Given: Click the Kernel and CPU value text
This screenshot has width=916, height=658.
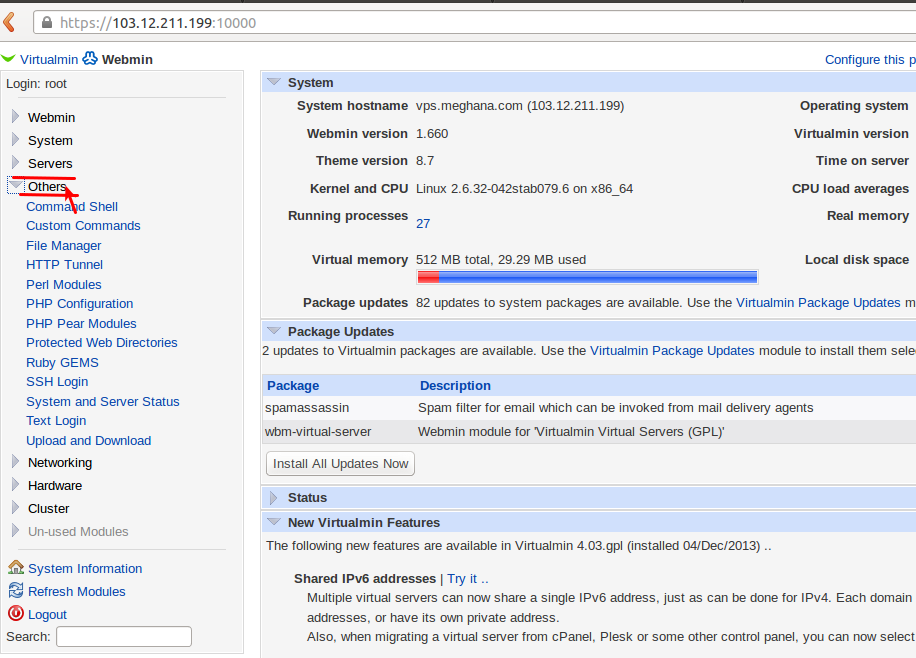Looking at the screenshot, I should click(524, 189).
